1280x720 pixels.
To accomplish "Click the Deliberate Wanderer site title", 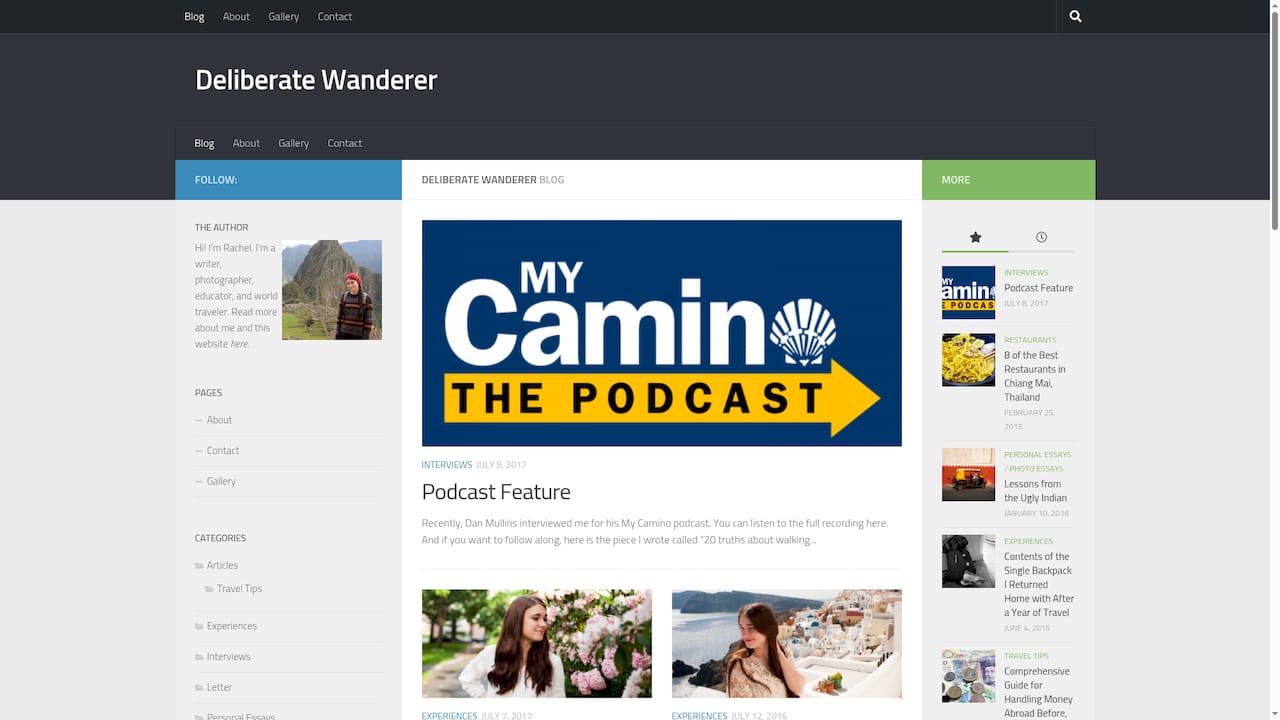I will tap(316, 80).
